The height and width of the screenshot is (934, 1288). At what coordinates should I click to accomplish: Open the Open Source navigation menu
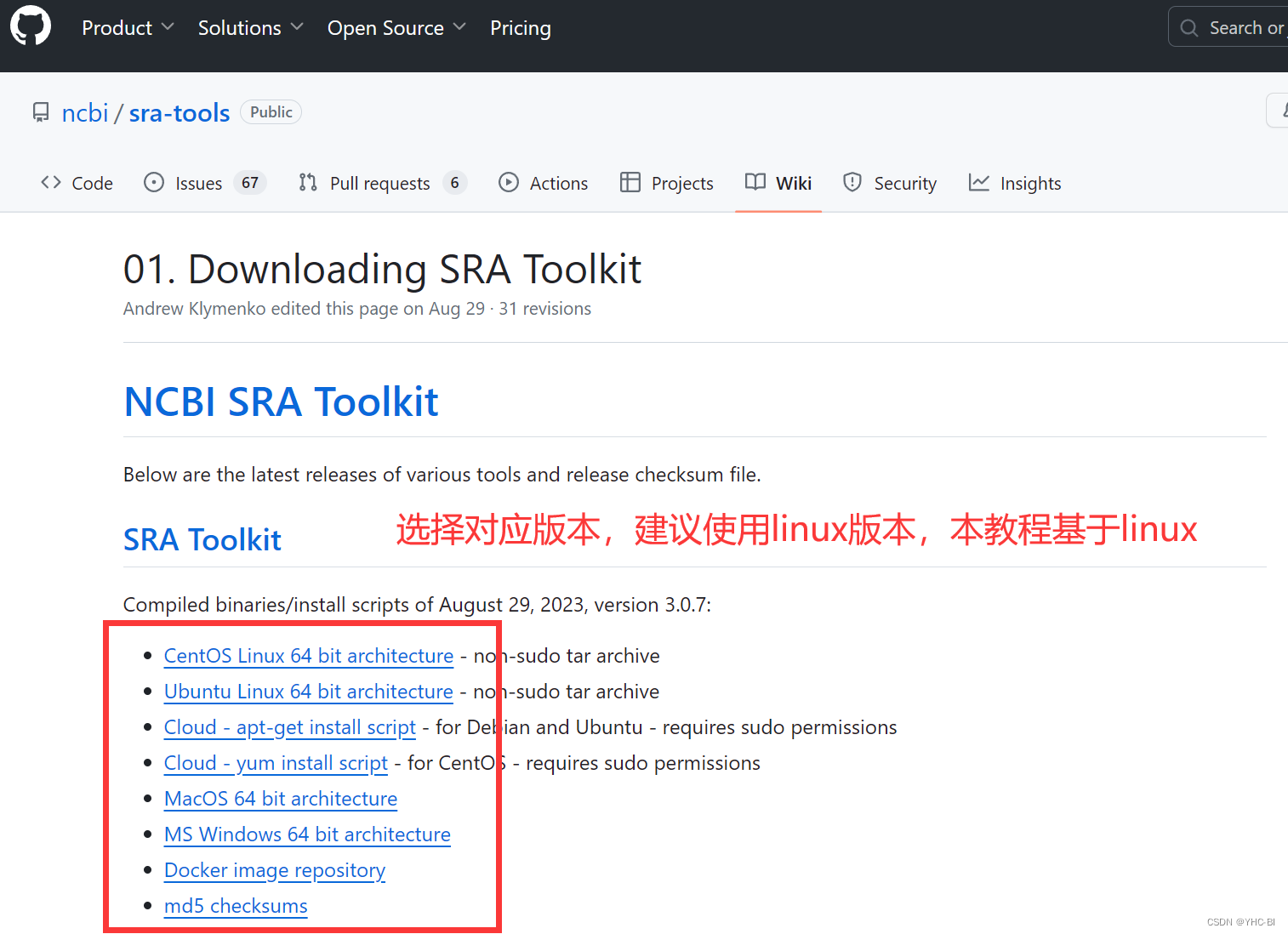click(396, 28)
